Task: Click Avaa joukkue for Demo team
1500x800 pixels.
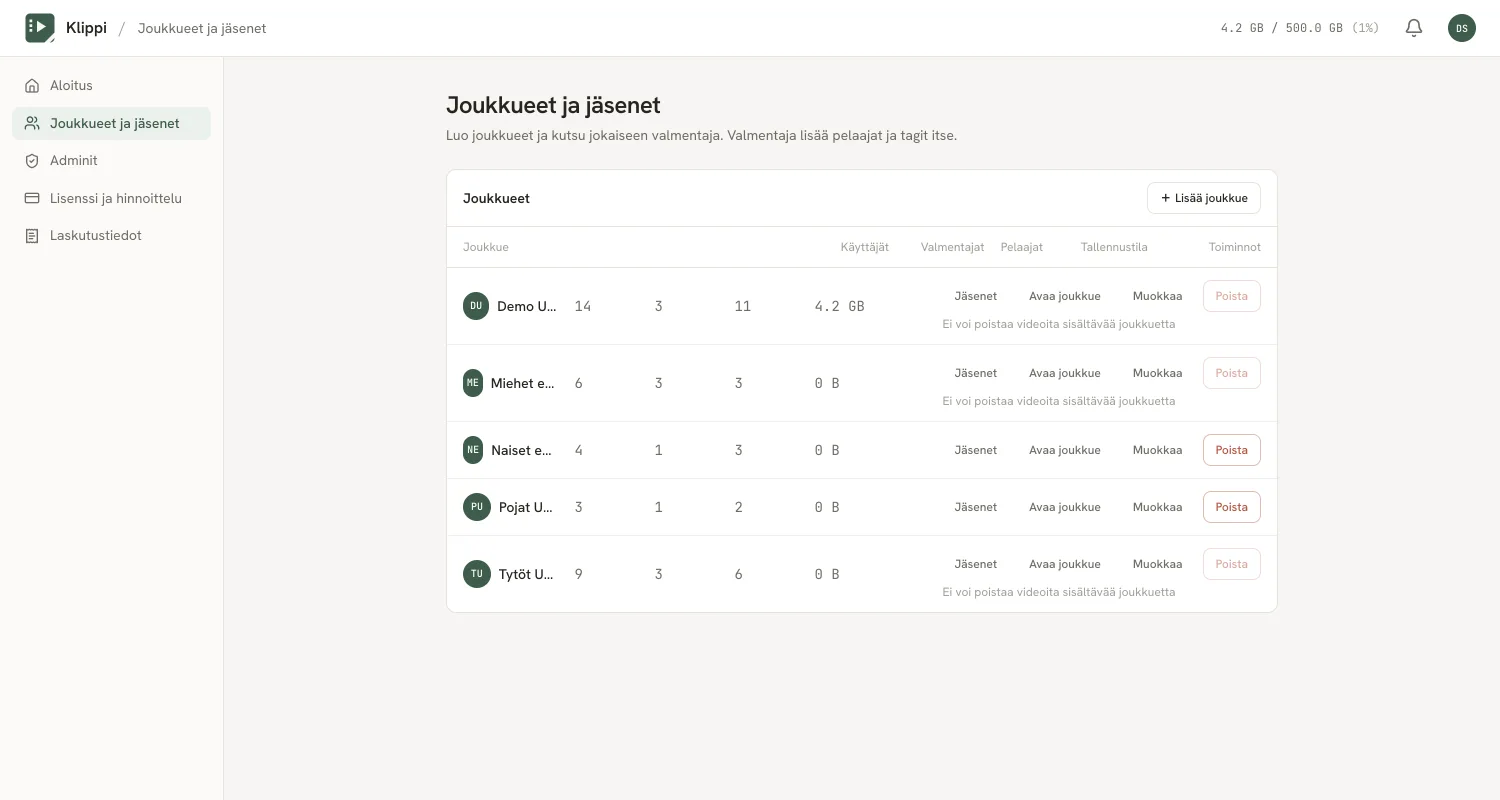Action: click(x=1065, y=296)
